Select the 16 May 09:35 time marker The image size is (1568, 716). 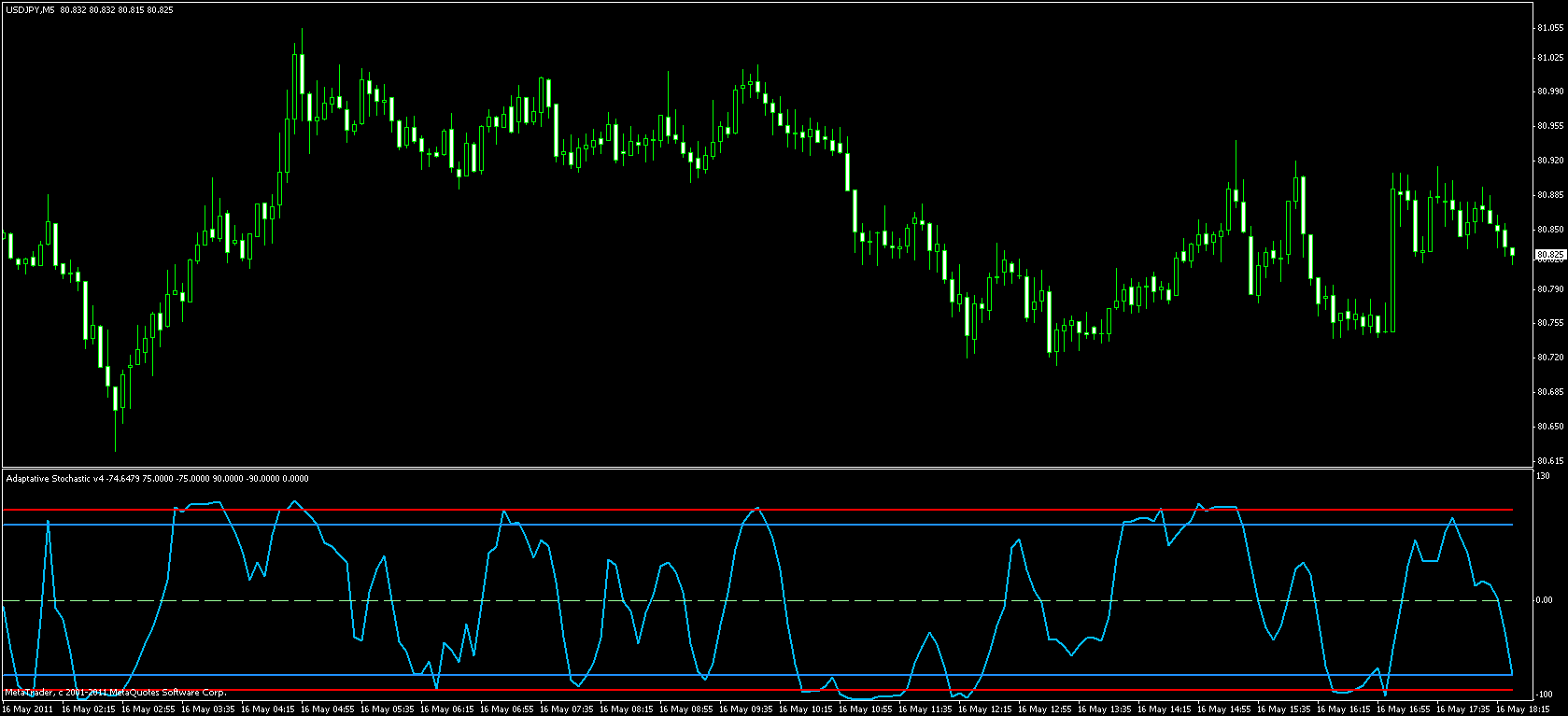point(747,709)
